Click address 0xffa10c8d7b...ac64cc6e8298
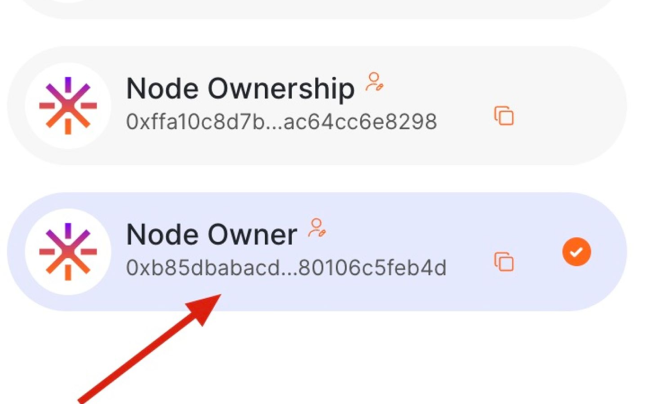This screenshot has height=404, width=648. click(x=281, y=122)
